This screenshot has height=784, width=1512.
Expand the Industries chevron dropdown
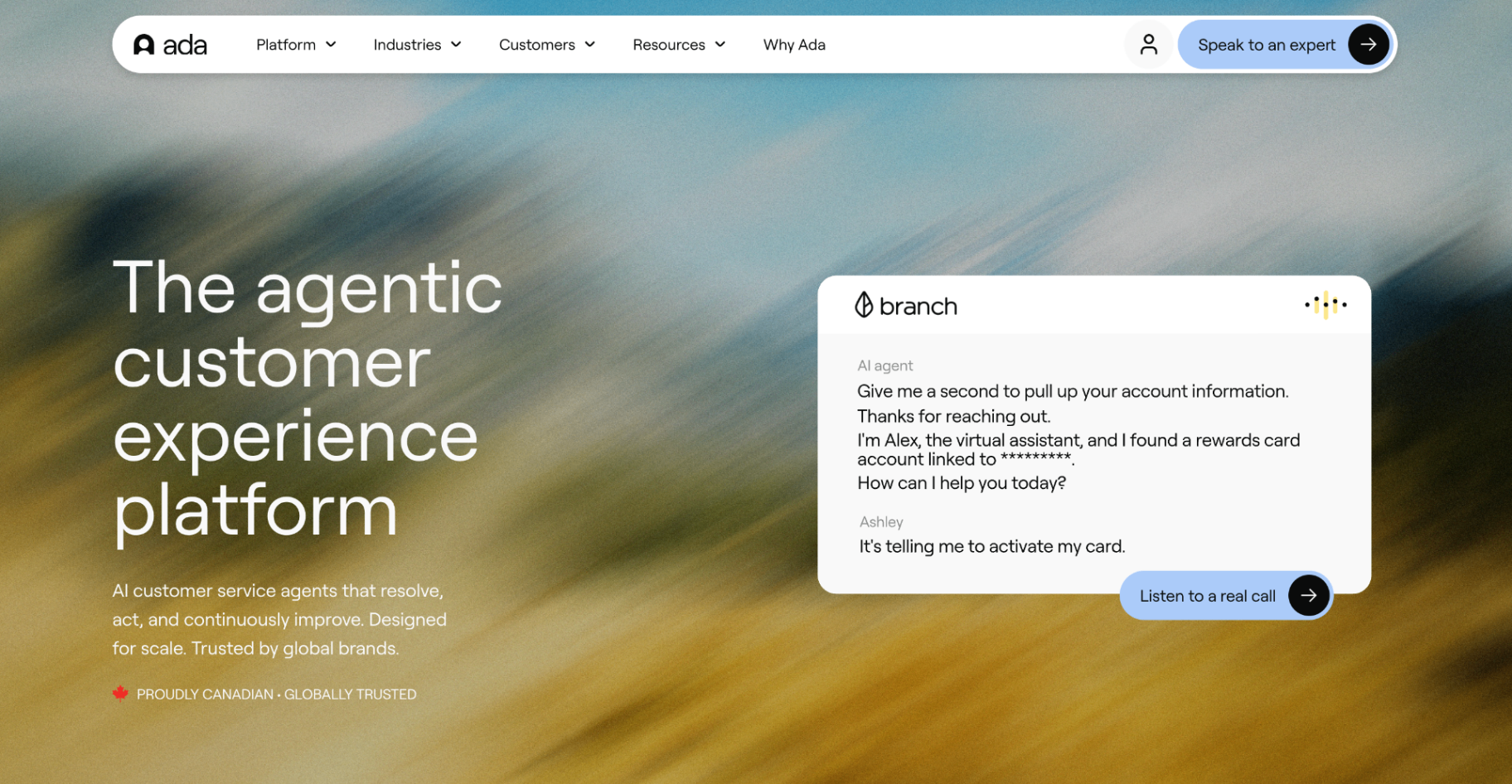pos(456,45)
